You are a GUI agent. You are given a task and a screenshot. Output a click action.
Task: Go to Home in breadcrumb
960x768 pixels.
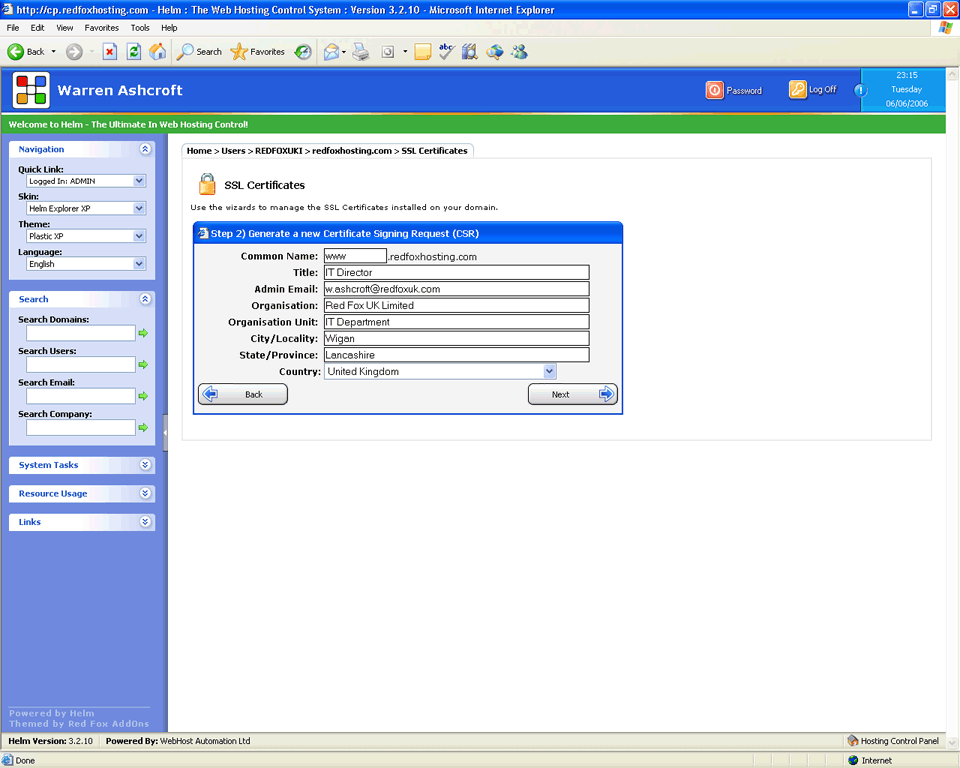tap(199, 151)
